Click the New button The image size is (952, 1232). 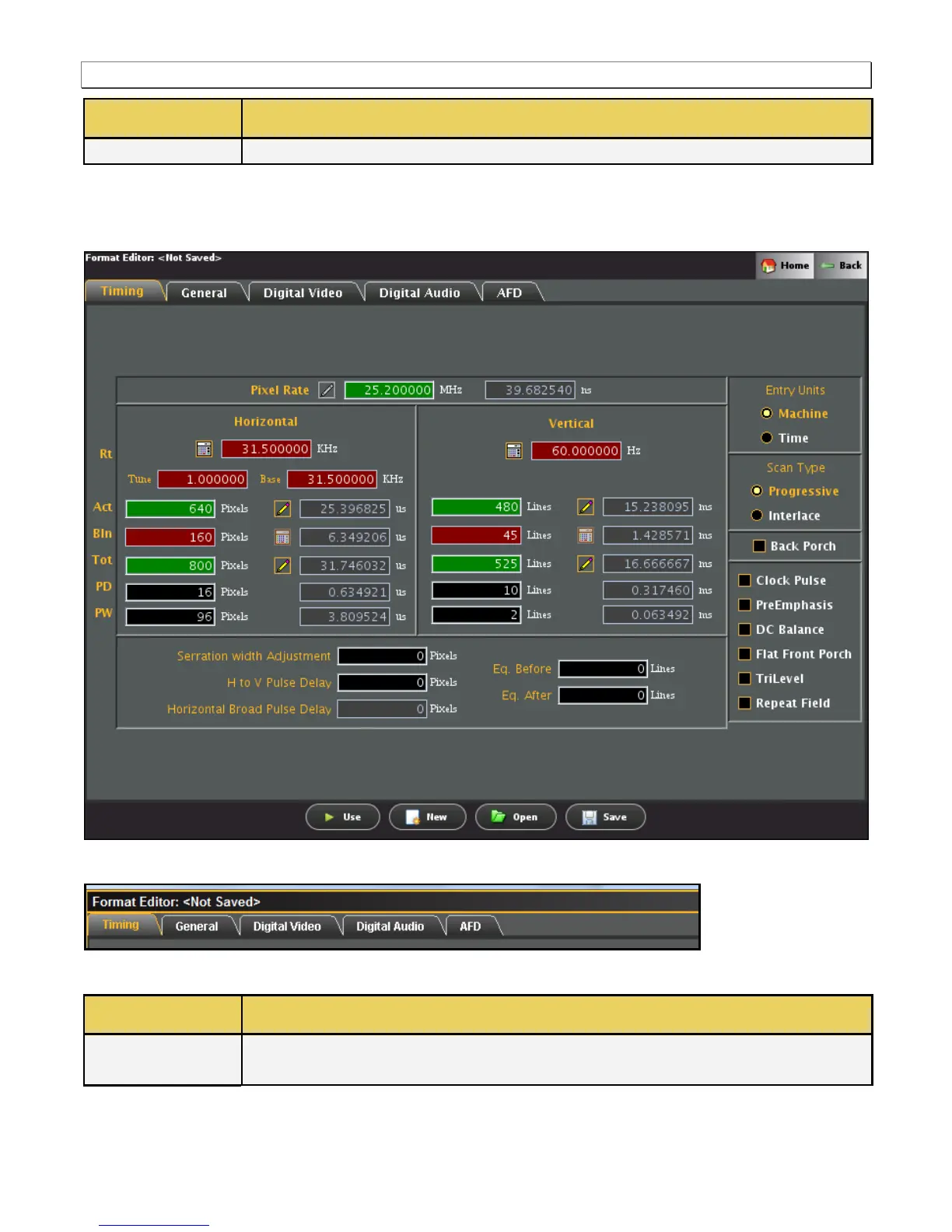[427, 817]
